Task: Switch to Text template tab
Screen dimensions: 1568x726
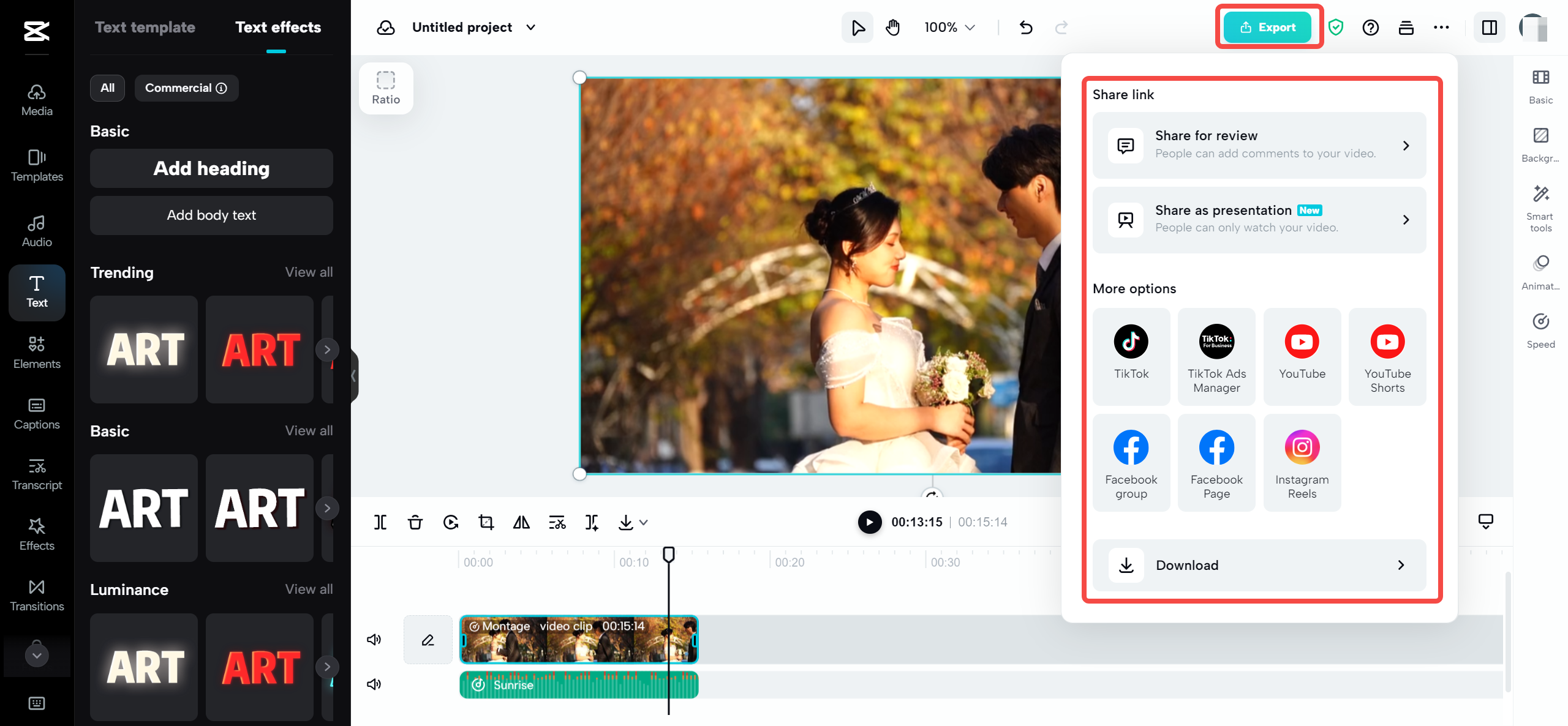Action: click(145, 27)
